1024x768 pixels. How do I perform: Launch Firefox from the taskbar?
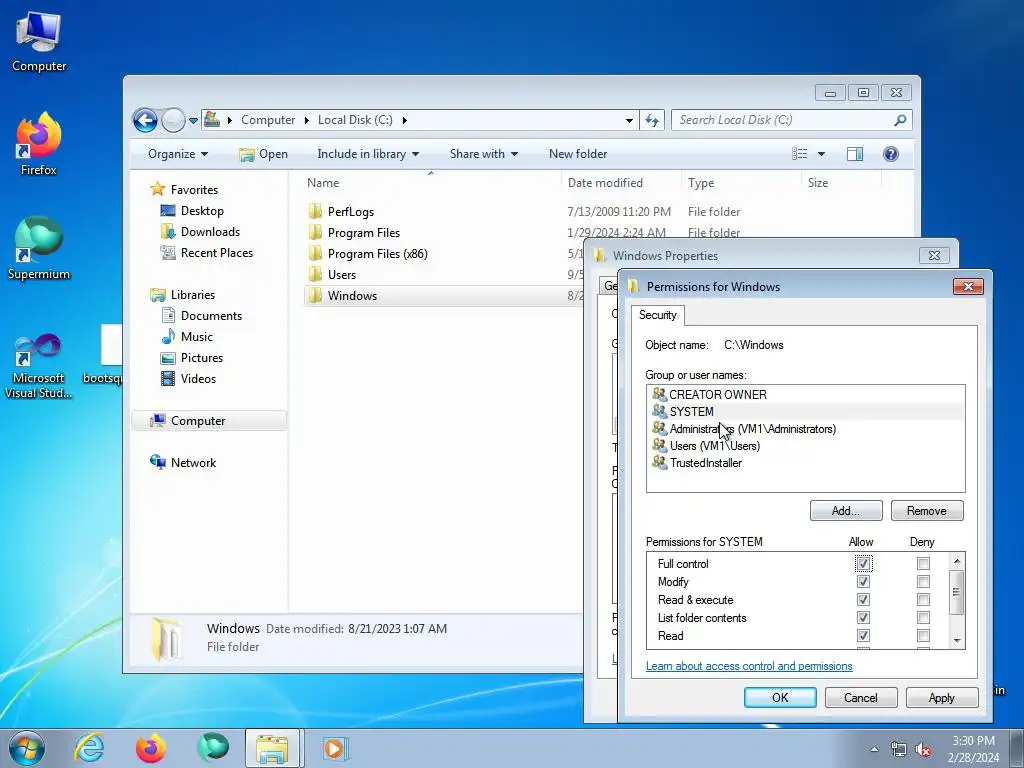150,748
